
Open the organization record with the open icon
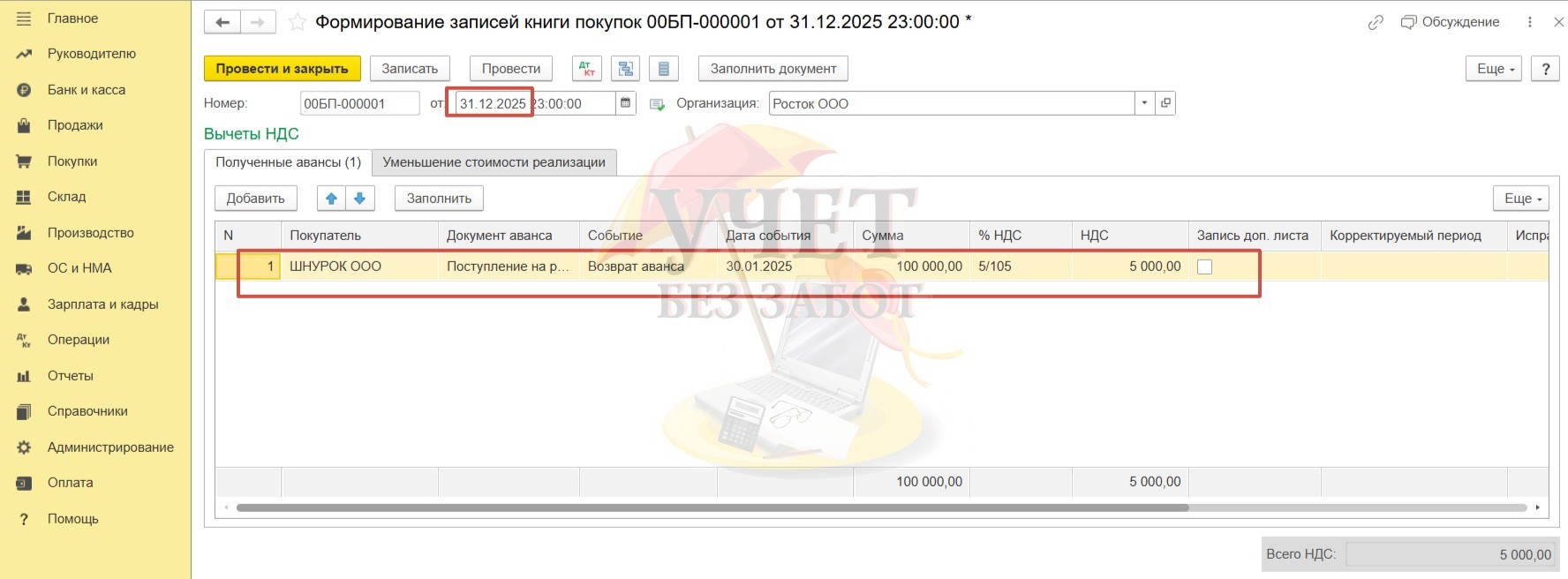click(1165, 103)
